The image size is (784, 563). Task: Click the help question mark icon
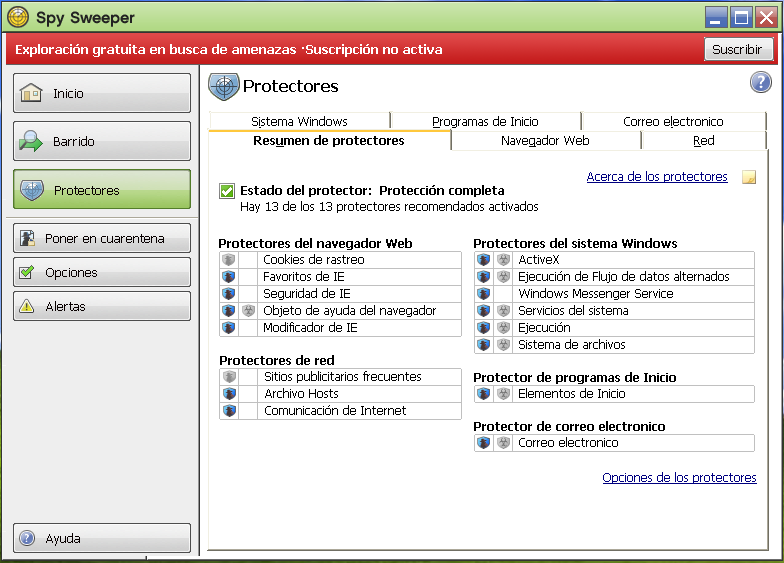point(760,82)
